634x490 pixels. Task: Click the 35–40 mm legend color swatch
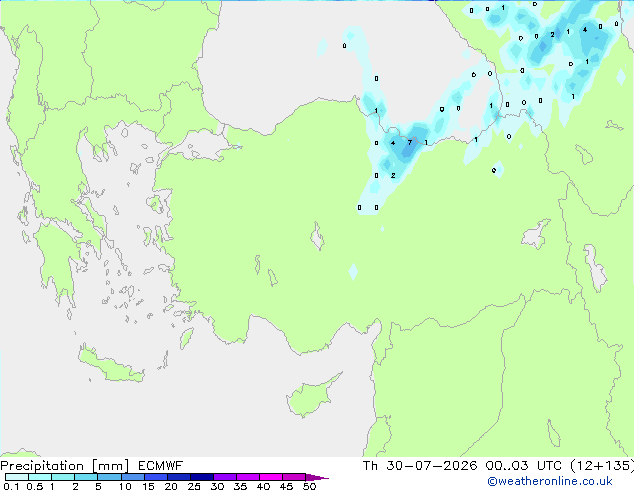(x=247, y=477)
